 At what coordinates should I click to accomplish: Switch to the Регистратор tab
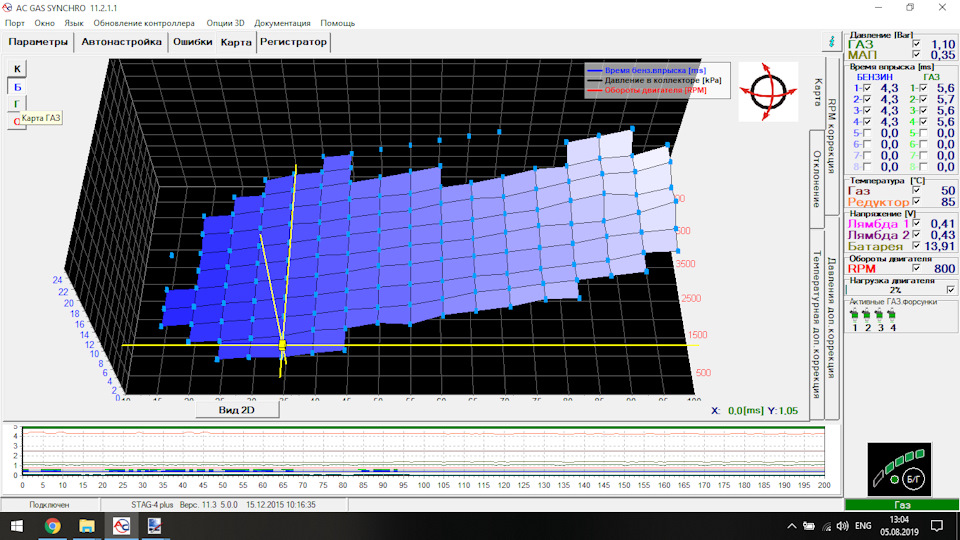pyautogui.click(x=293, y=42)
